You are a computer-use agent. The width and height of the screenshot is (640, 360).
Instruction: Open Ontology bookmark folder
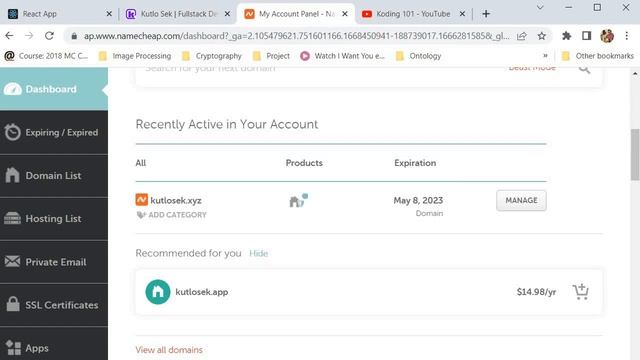(x=419, y=56)
